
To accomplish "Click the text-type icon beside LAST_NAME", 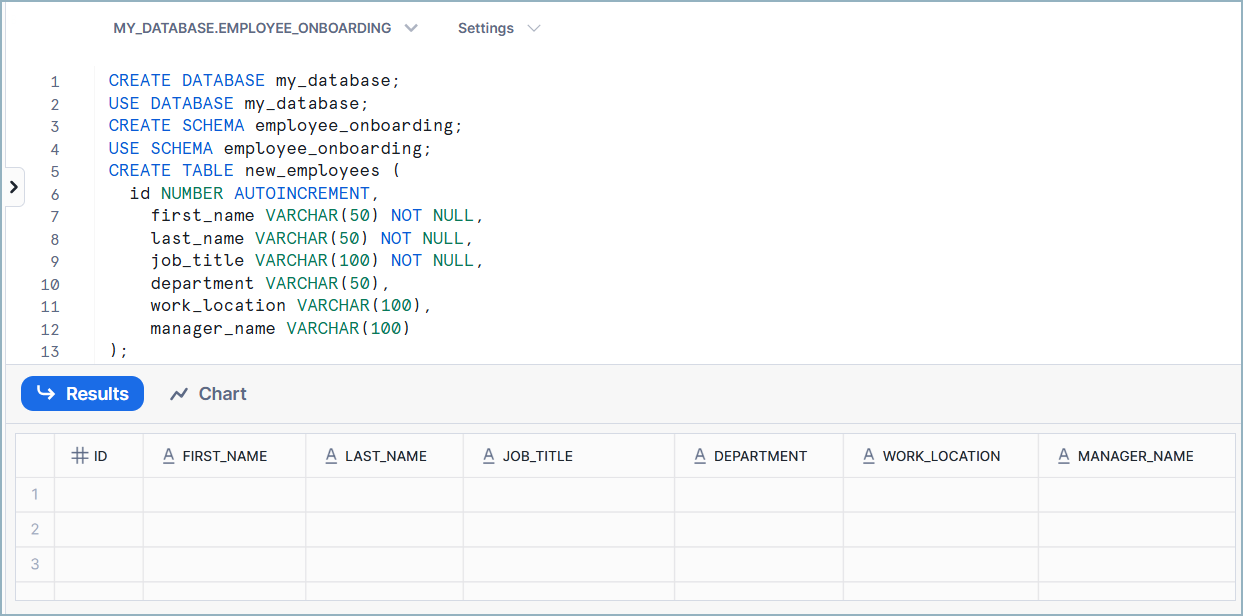I will point(331,456).
